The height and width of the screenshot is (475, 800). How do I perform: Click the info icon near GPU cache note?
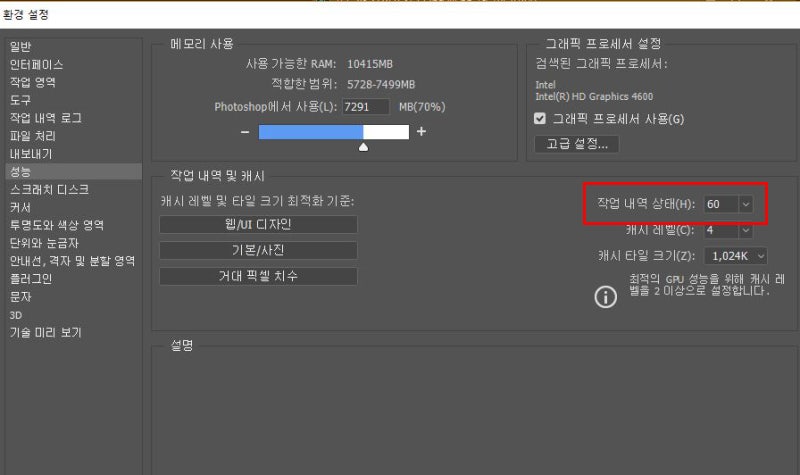pyautogui.click(x=606, y=297)
